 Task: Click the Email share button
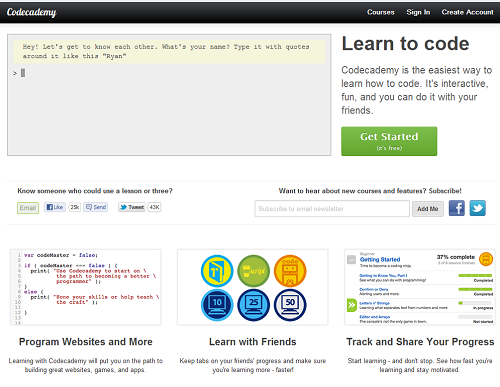coord(28,208)
